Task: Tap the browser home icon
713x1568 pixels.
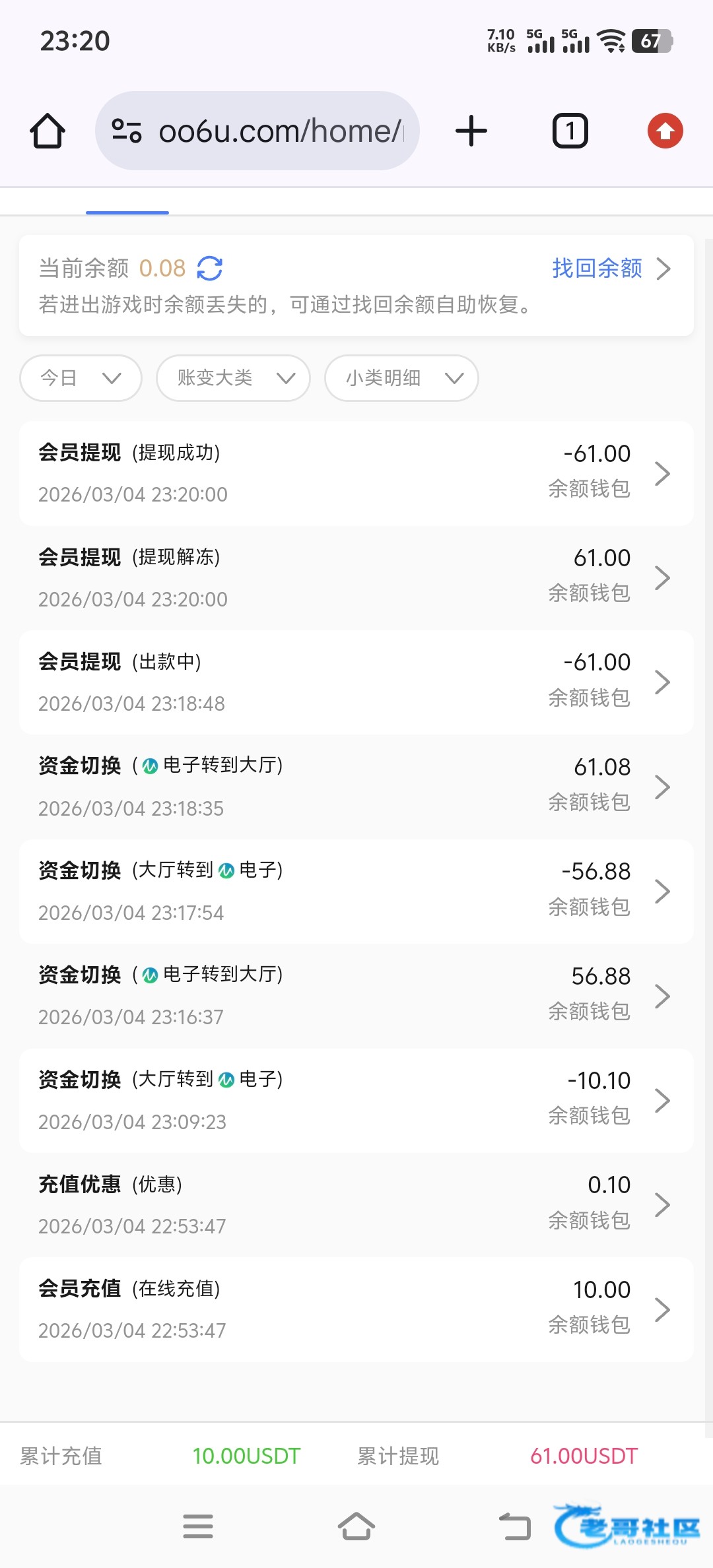Action: 48,131
